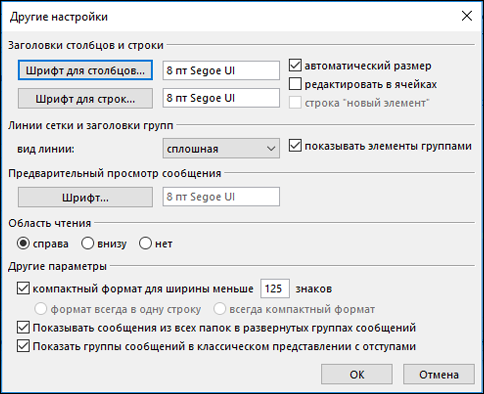
Task: Select the 'внизу' reading pane option
Action: click(x=87, y=243)
